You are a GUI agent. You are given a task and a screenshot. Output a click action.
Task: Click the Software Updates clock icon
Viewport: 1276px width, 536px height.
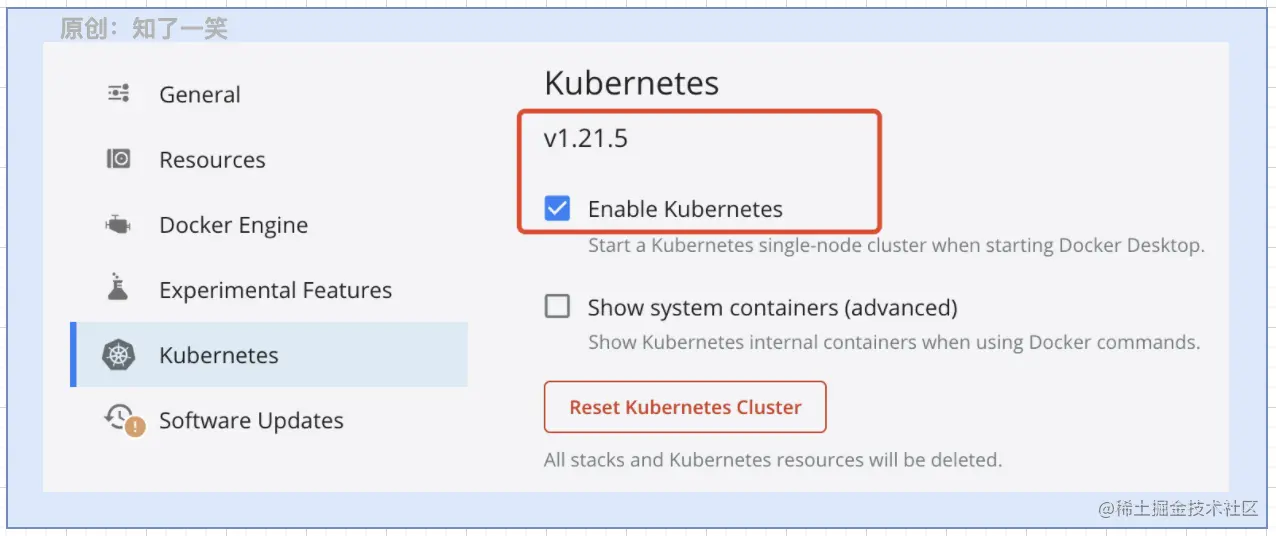click(119, 416)
